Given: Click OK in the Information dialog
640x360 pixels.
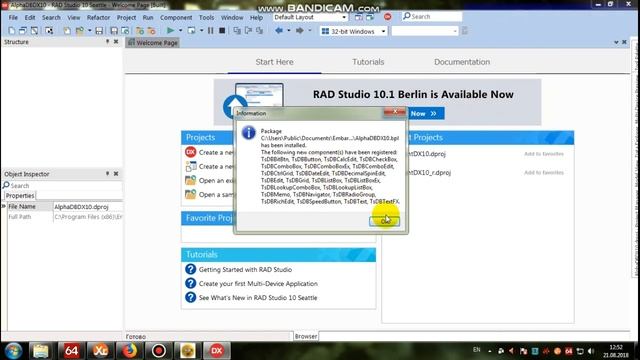Looking at the screenshot, I should [x=384, y=221].
